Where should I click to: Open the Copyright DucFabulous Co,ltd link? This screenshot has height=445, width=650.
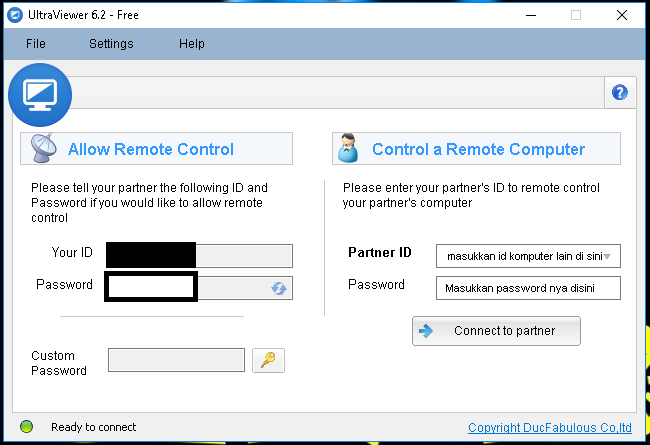(x=549, y=427)
